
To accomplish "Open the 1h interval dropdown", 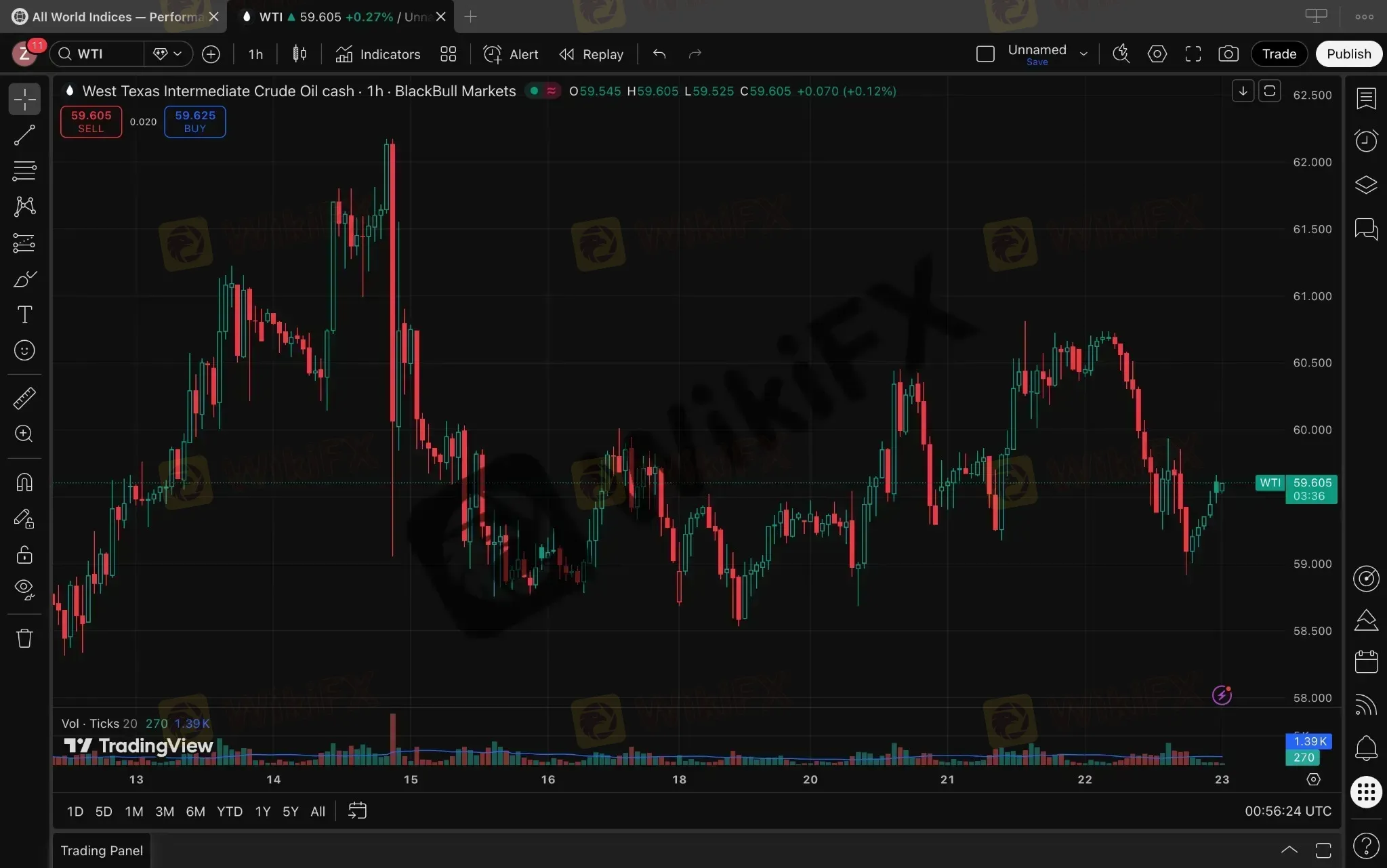I will (255, 54).
